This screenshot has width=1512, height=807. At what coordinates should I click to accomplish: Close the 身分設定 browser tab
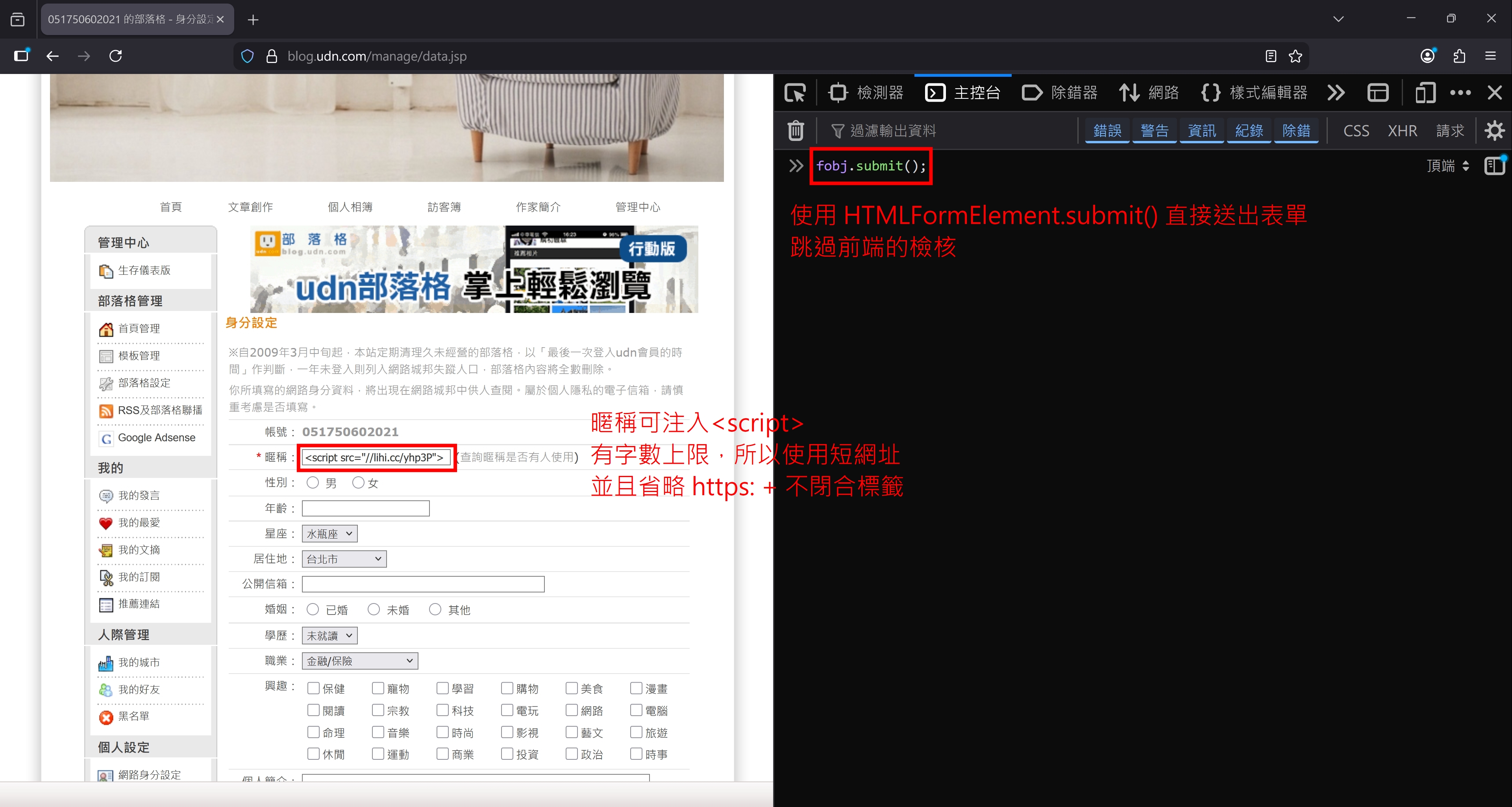[220, 19]
